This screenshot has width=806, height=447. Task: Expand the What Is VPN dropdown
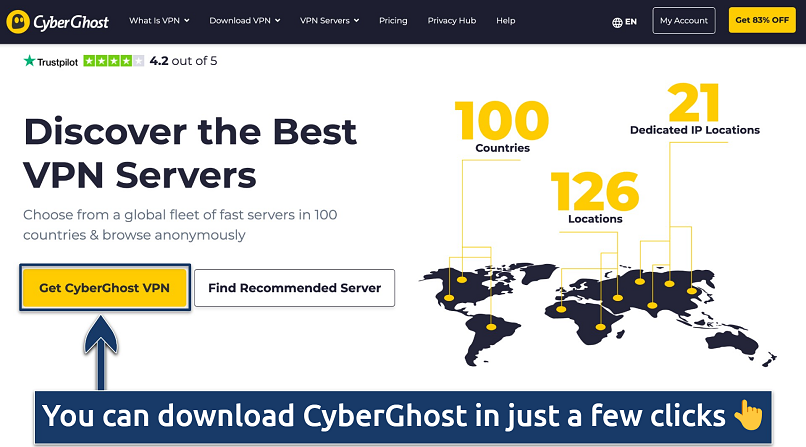tap(161, 20)
